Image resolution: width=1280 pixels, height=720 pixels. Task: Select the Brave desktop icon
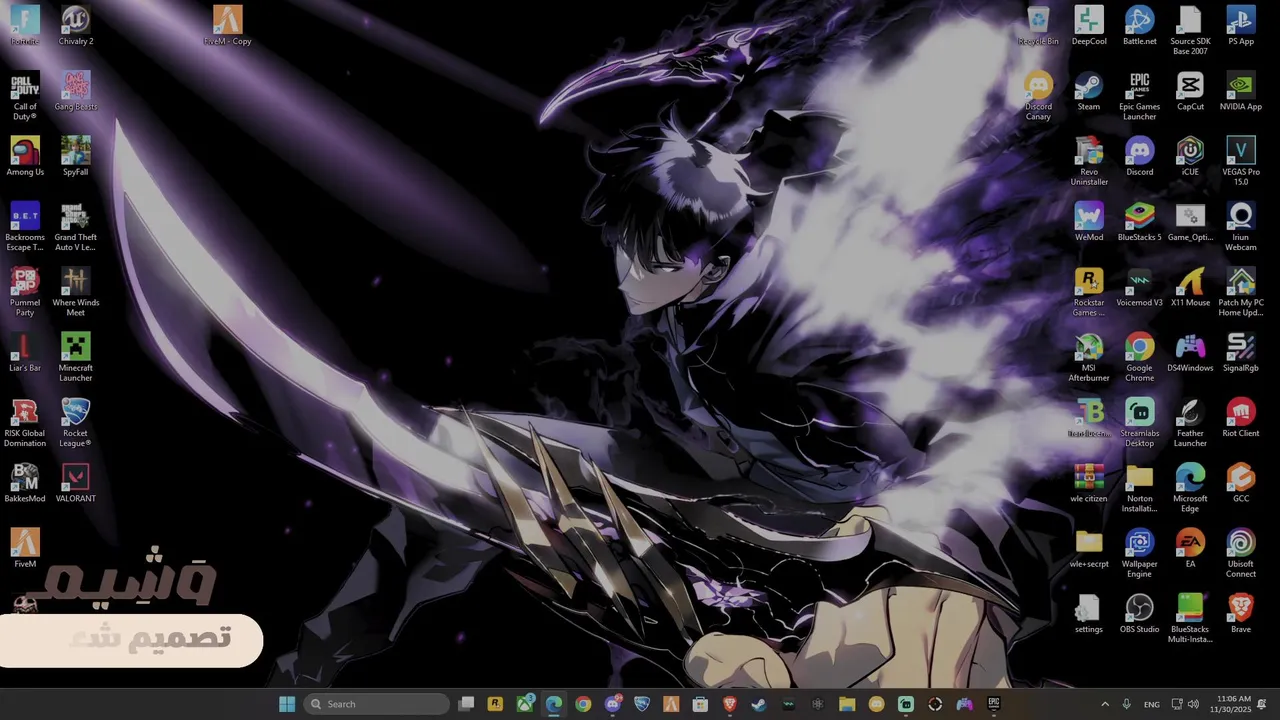pos(1241,613)
